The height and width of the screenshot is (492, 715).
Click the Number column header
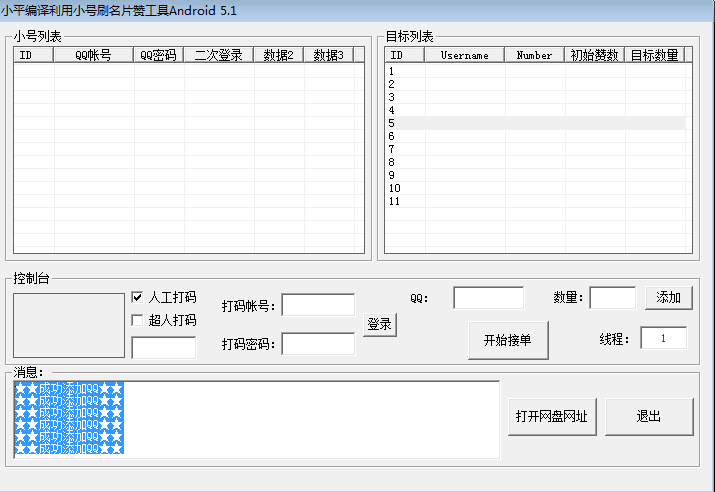pyautogui.click(x=534, y=55)
